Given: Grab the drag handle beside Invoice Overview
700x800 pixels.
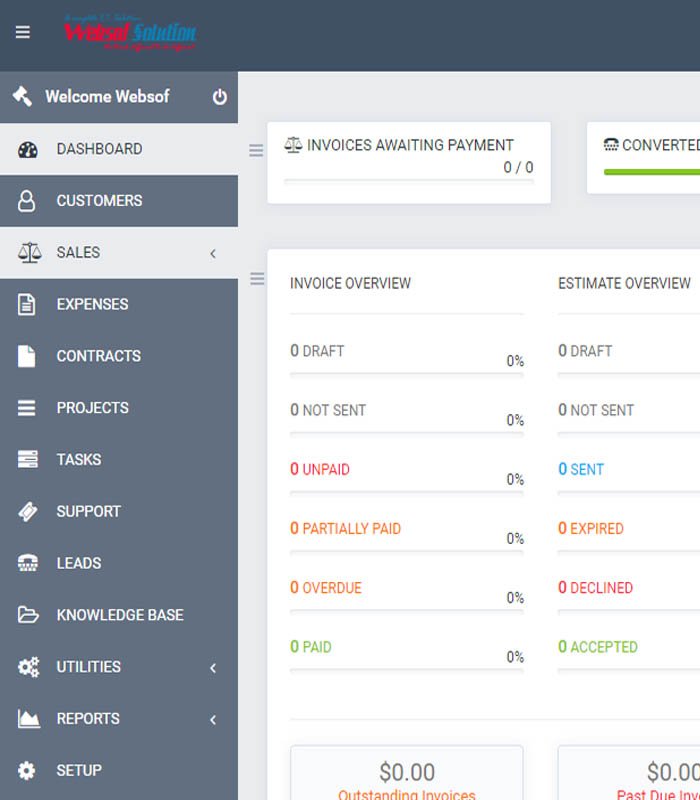Looking at the screenshot, I should pyautogui.click(x=257, y=279).
